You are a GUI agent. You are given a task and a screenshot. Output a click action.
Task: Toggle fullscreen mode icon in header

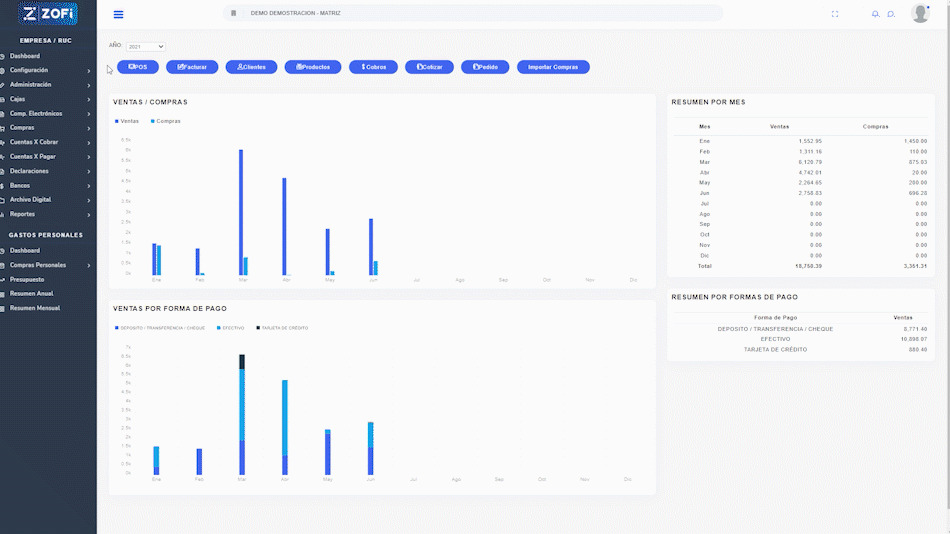(x=835, y=14)
